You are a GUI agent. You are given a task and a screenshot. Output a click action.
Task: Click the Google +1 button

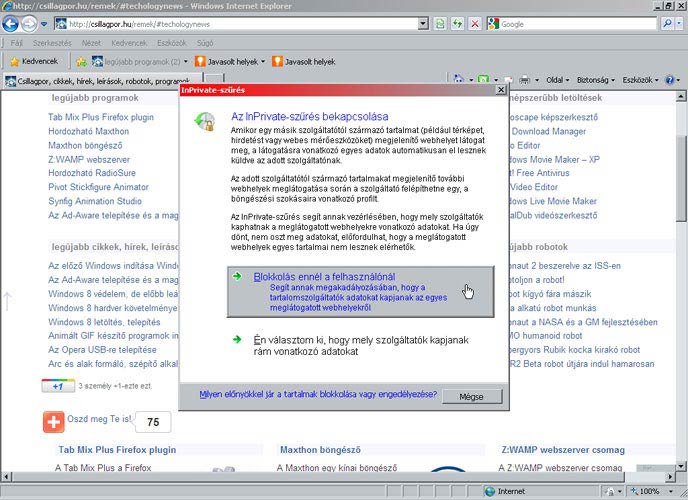[x=58, y=386]
